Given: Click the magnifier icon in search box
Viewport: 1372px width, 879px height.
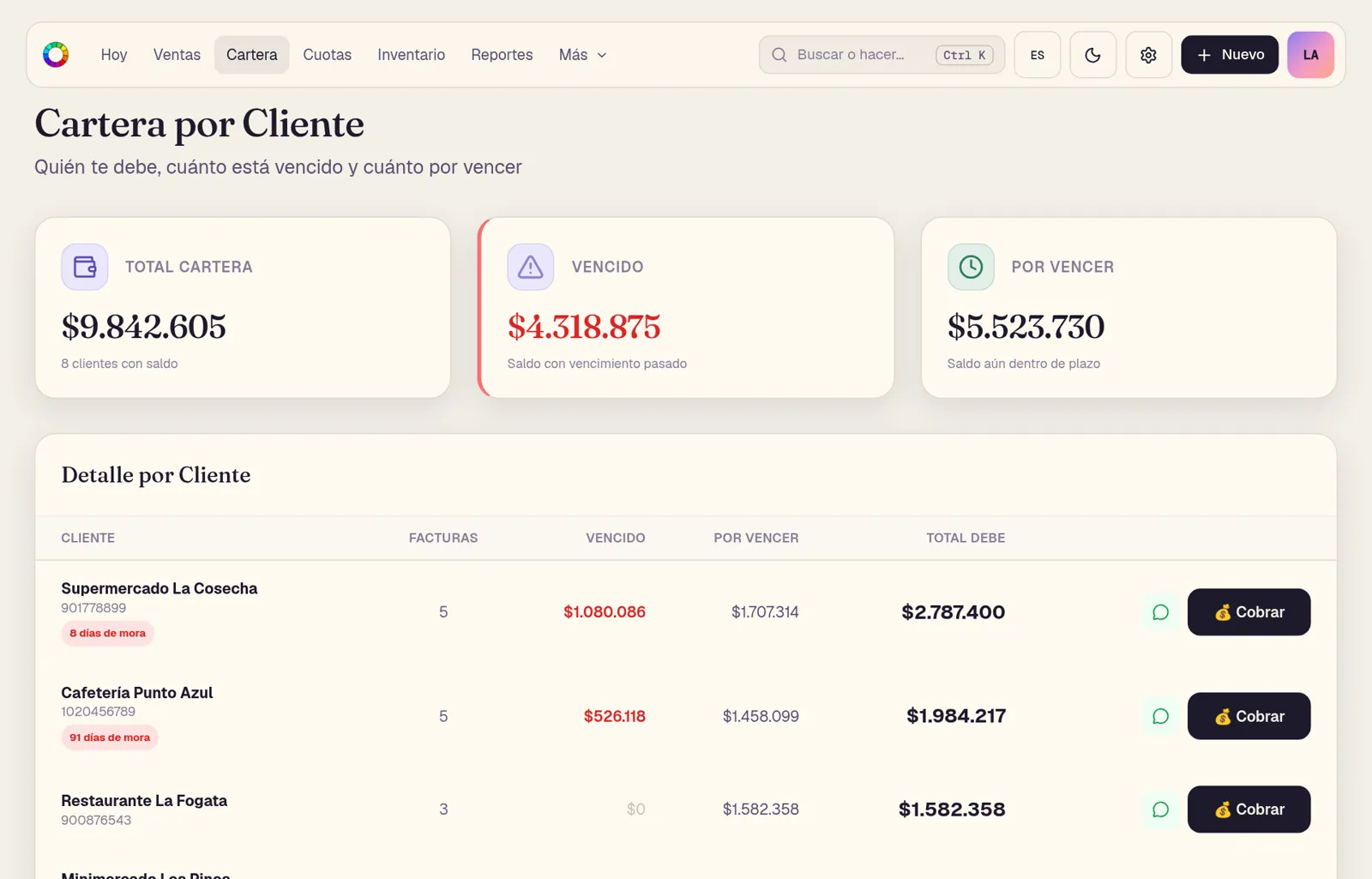Looking at the screenshot, I should pyautogui.click(x=779, y=55).
